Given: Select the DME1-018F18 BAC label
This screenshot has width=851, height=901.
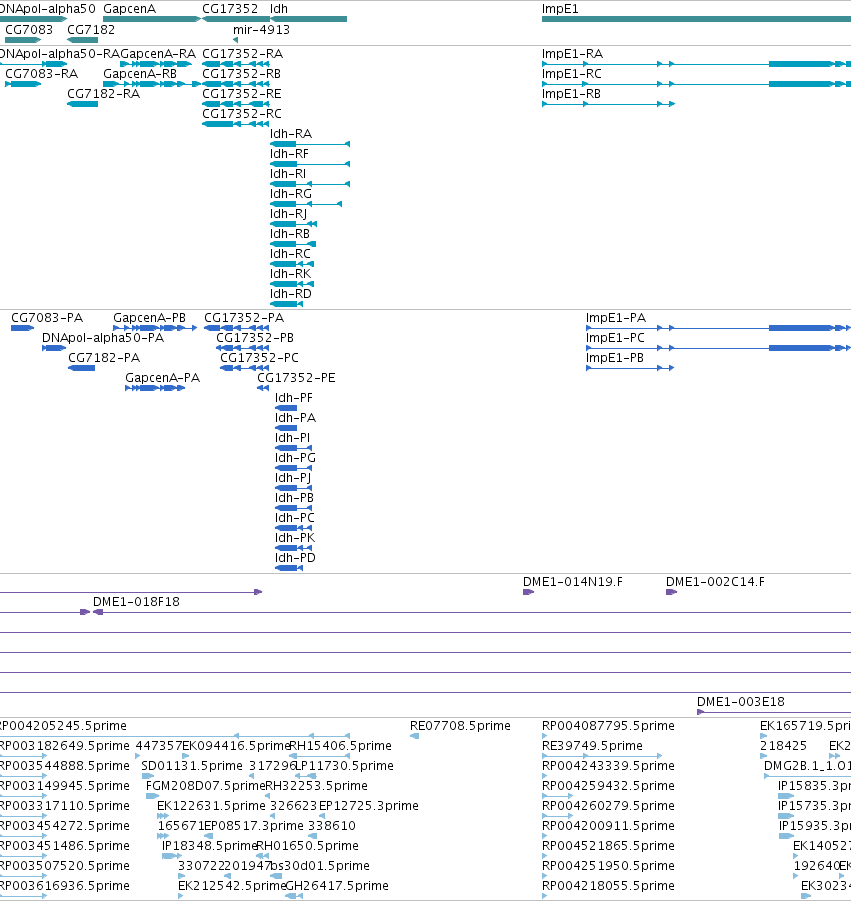Looking at the screenshot, I should pos(136,602).
